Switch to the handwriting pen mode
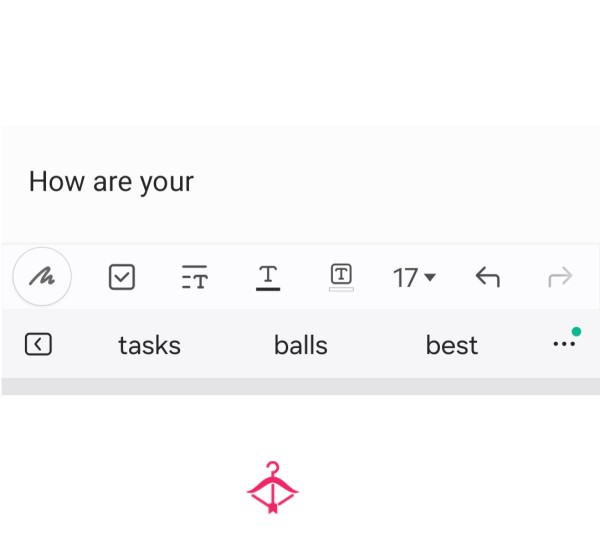The image size is (600, 542). (x=42, y=276)
